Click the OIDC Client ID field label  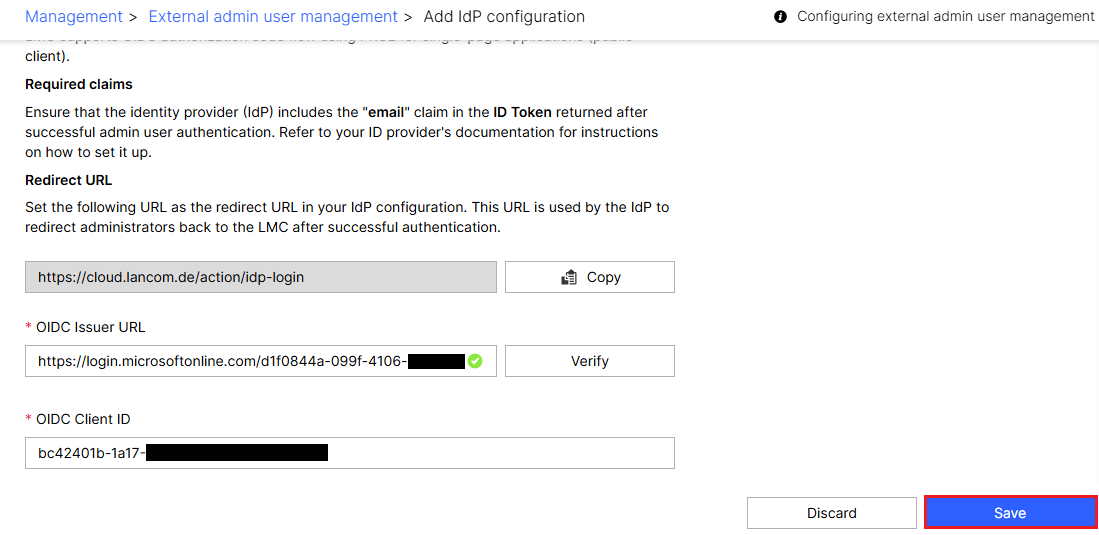tap(84, 419)
